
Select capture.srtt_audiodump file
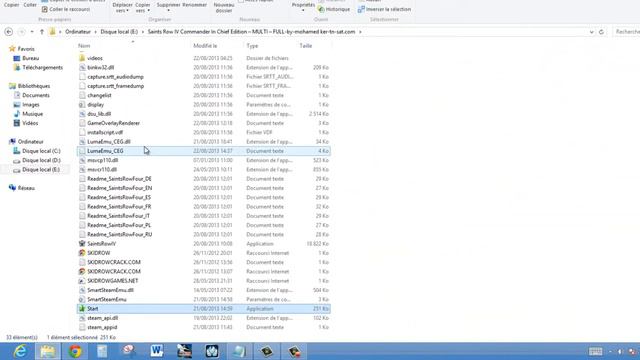click(x=115, y=77)
